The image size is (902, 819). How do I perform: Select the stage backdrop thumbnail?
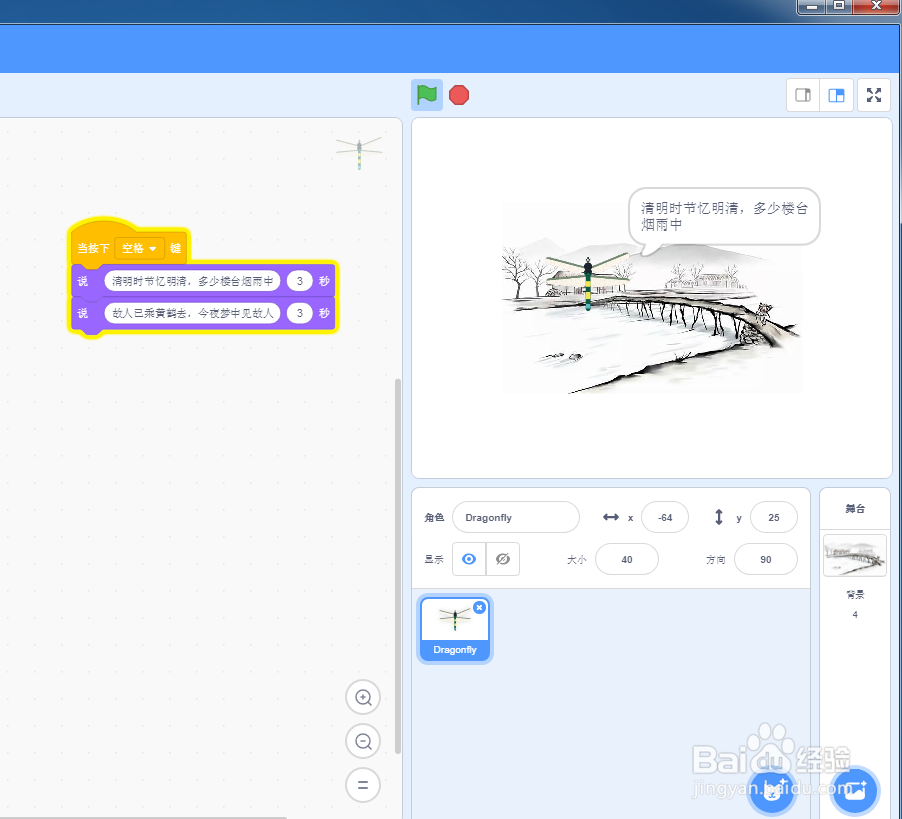point(855,555)
